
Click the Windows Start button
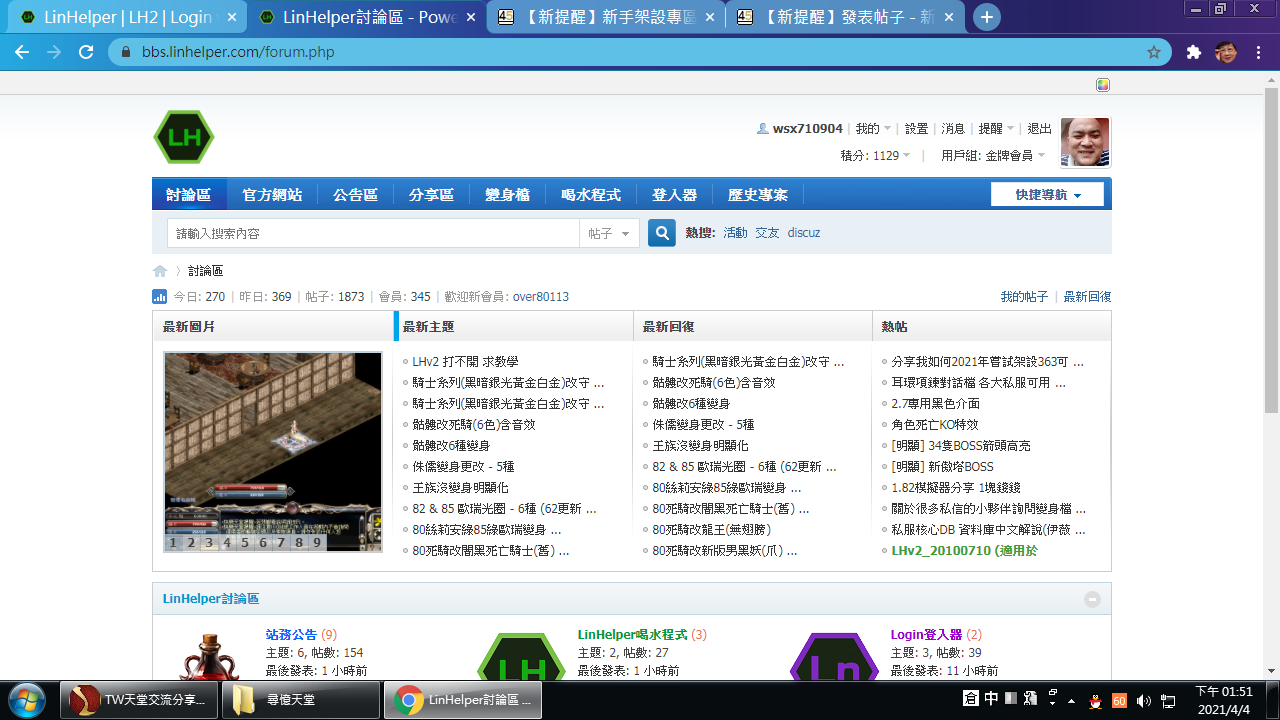pyautogui.click(x=28, y=700)
